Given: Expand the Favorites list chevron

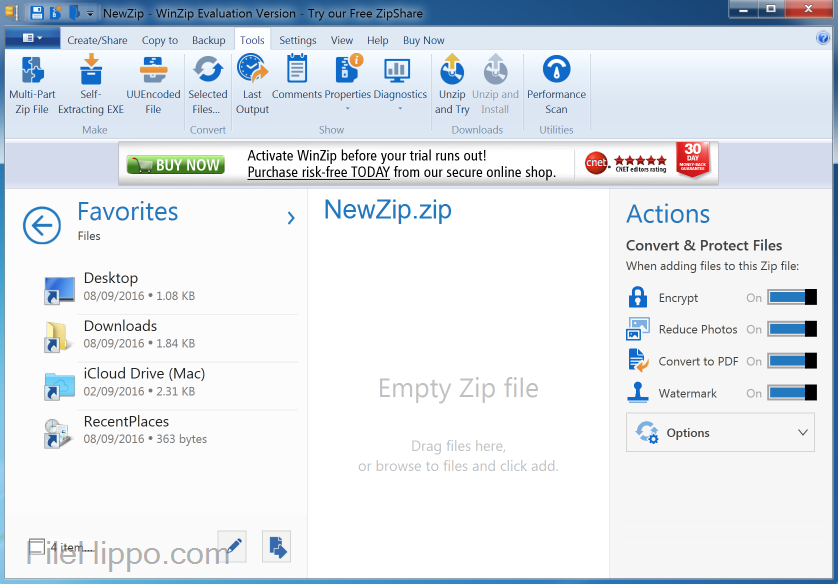Looking at the screenshot, I should (290, 216).
